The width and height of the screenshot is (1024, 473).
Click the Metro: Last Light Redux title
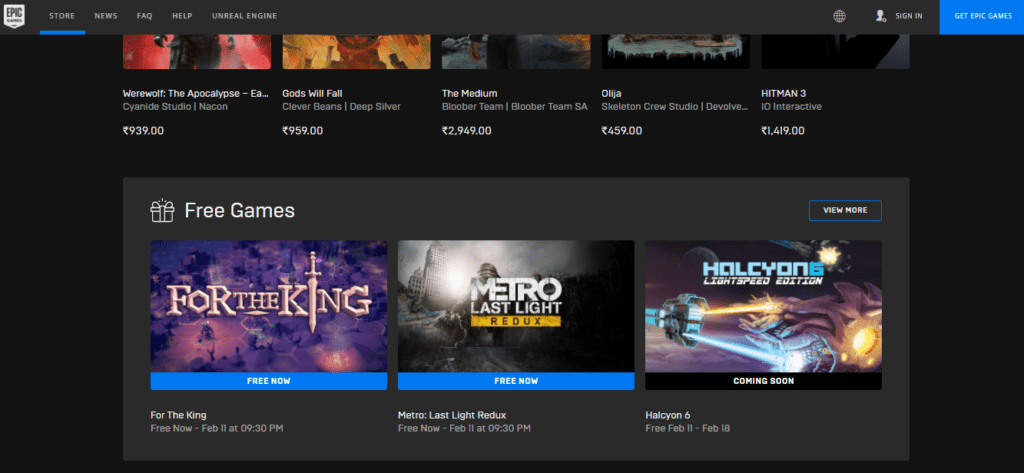tap(452, 416)
